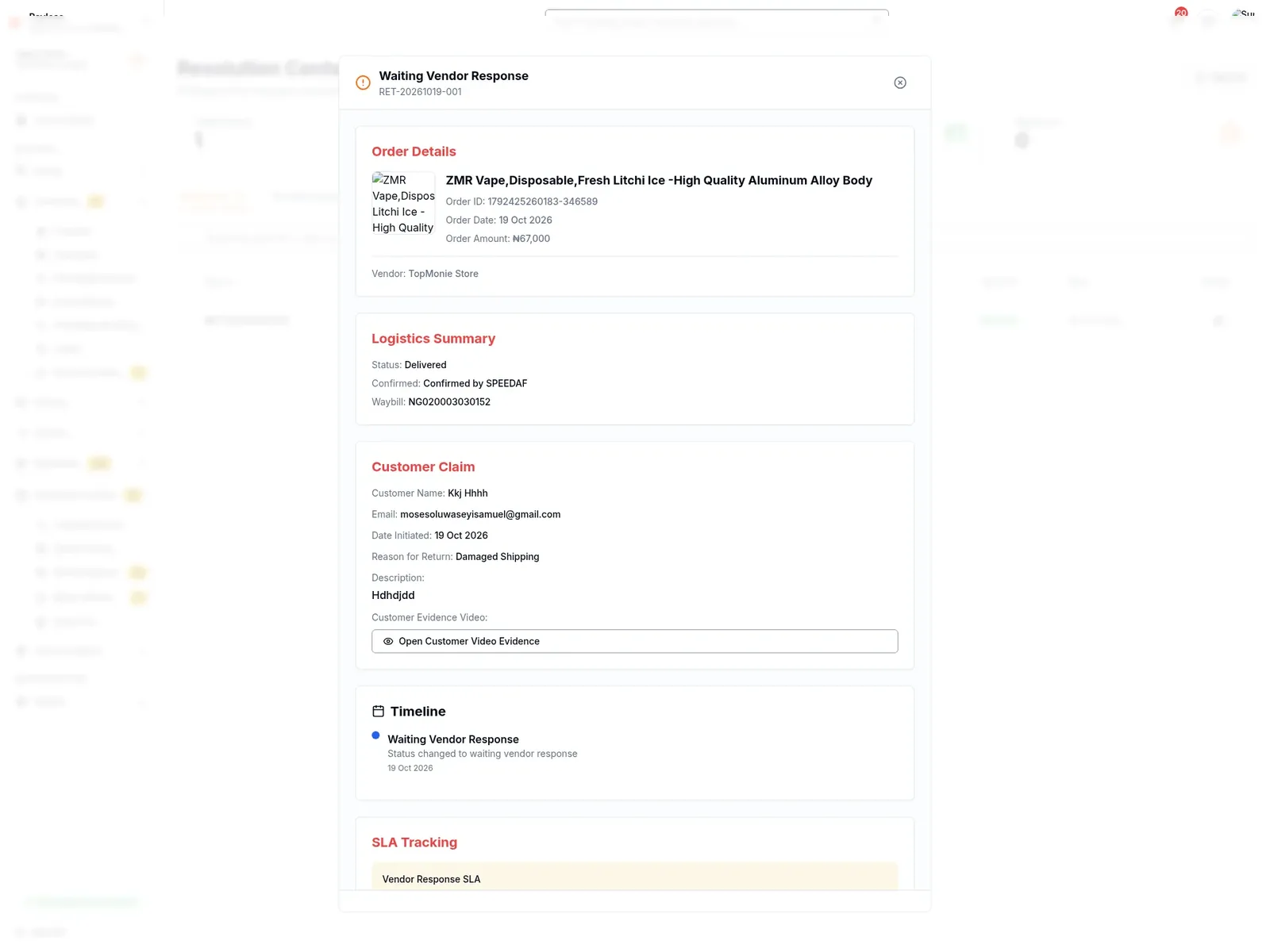Click vendor name TopMonie Store

(x=443, y=274)
